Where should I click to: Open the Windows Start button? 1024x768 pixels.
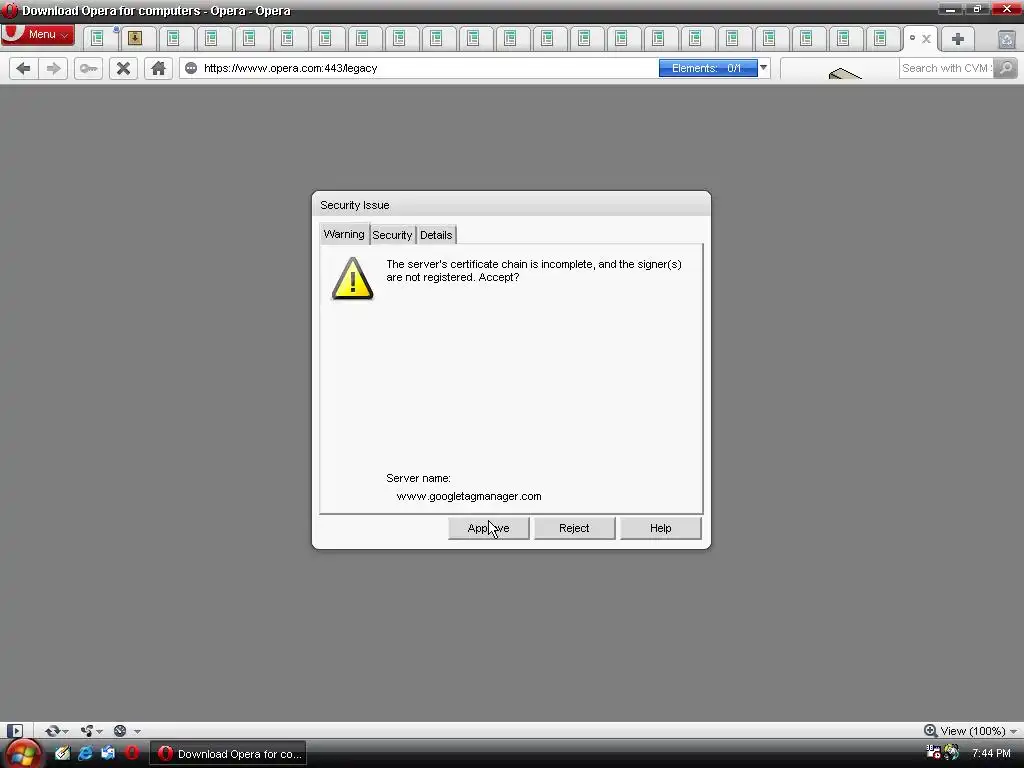22,754
